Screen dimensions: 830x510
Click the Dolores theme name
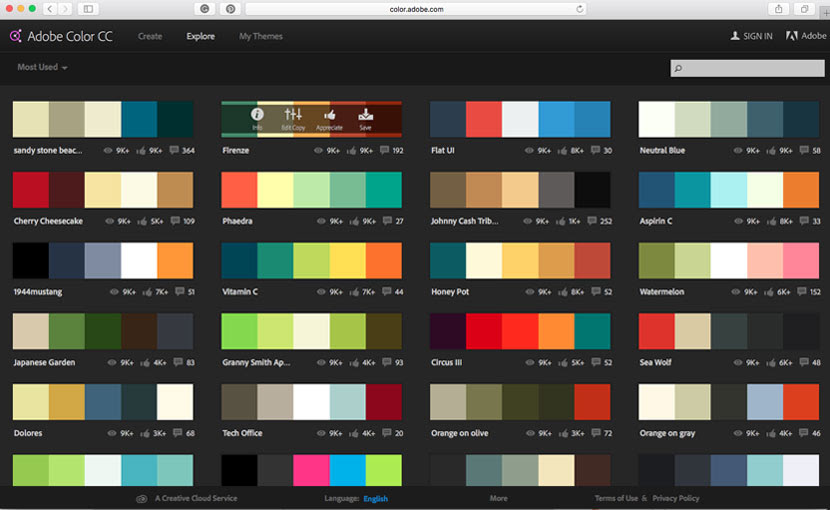click(x=28, y=433)
